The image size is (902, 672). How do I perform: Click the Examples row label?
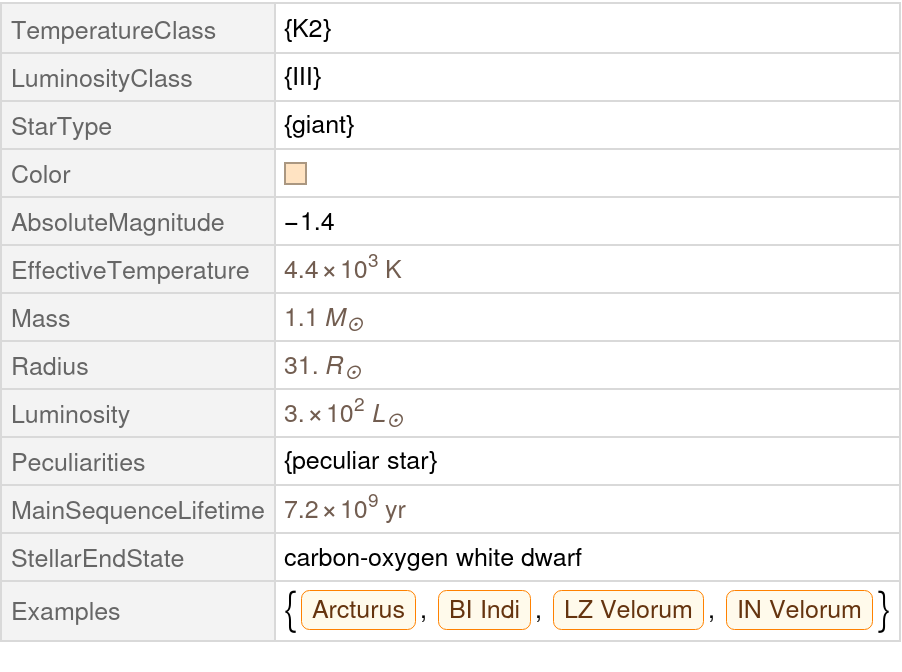[x=65, y=612]
